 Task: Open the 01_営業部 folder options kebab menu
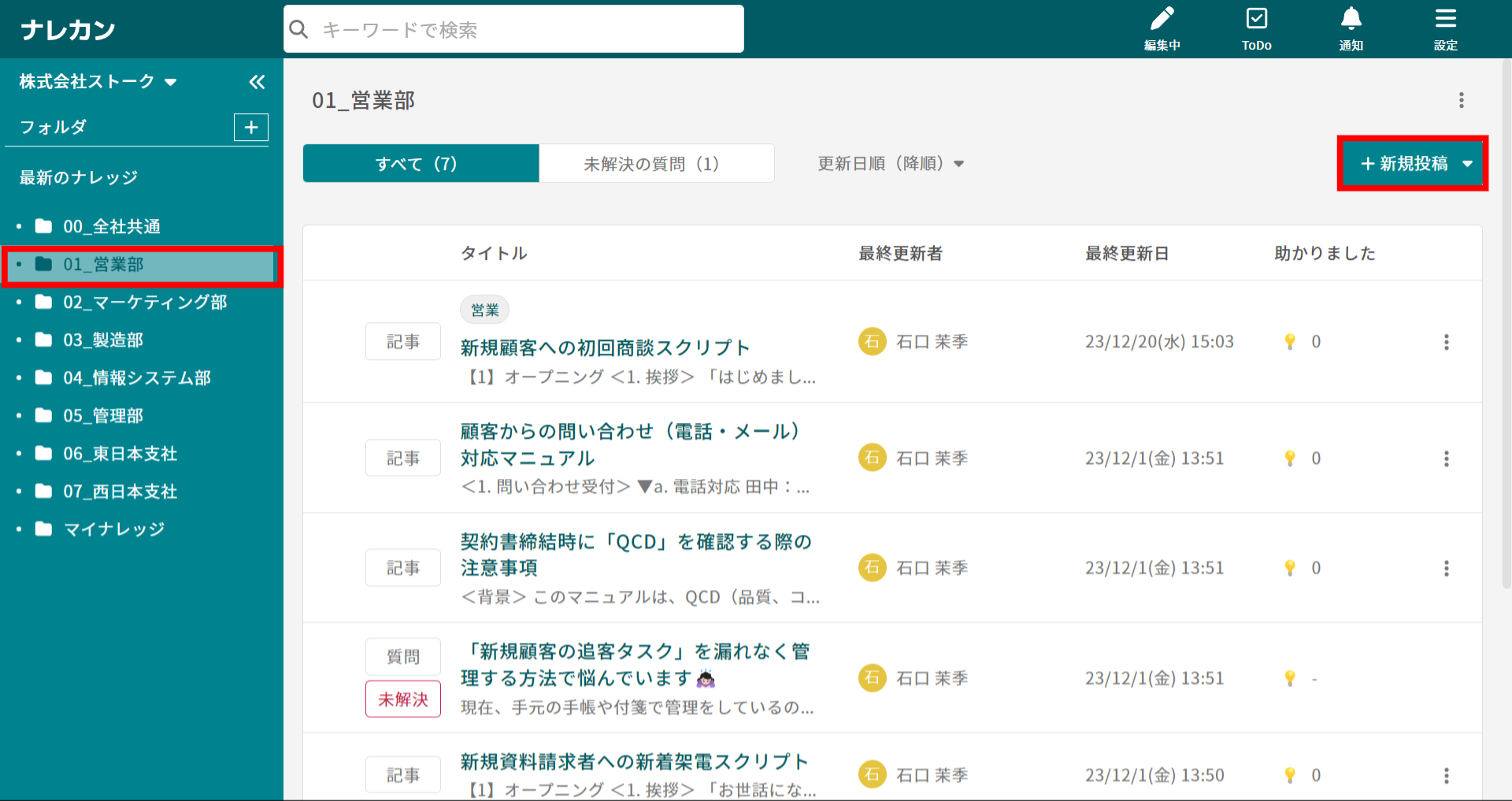pyautogui.click(x=1461, y=100)
